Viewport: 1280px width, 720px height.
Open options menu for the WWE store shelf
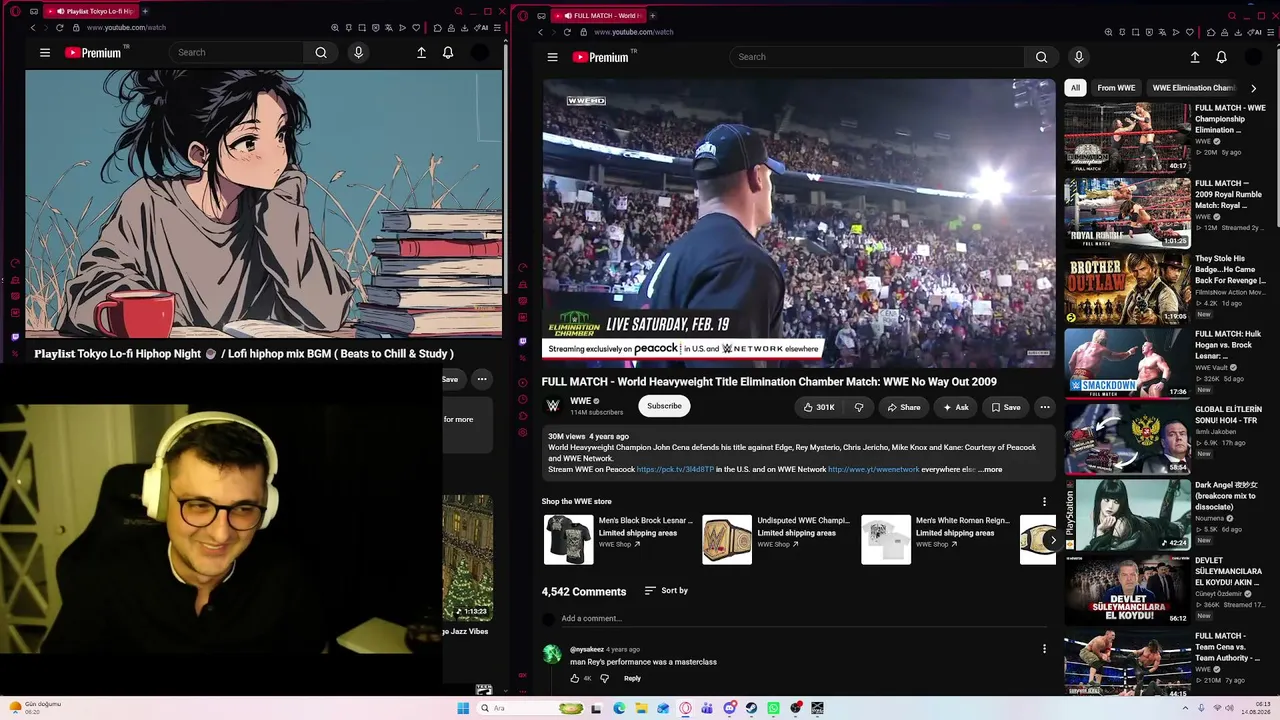click(1044, 501)
